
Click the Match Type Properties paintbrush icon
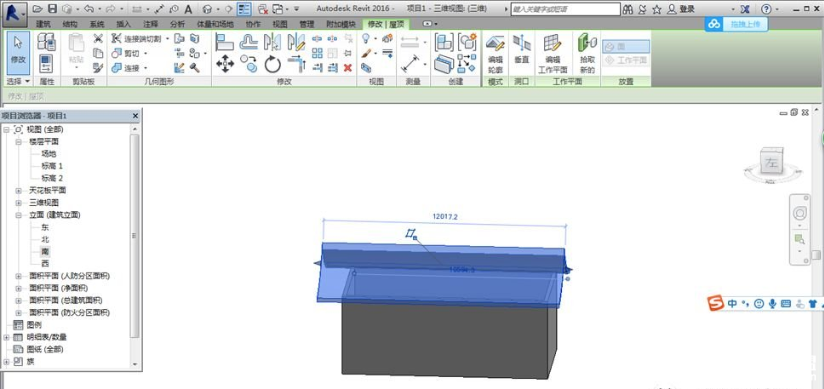click(98, 67)
